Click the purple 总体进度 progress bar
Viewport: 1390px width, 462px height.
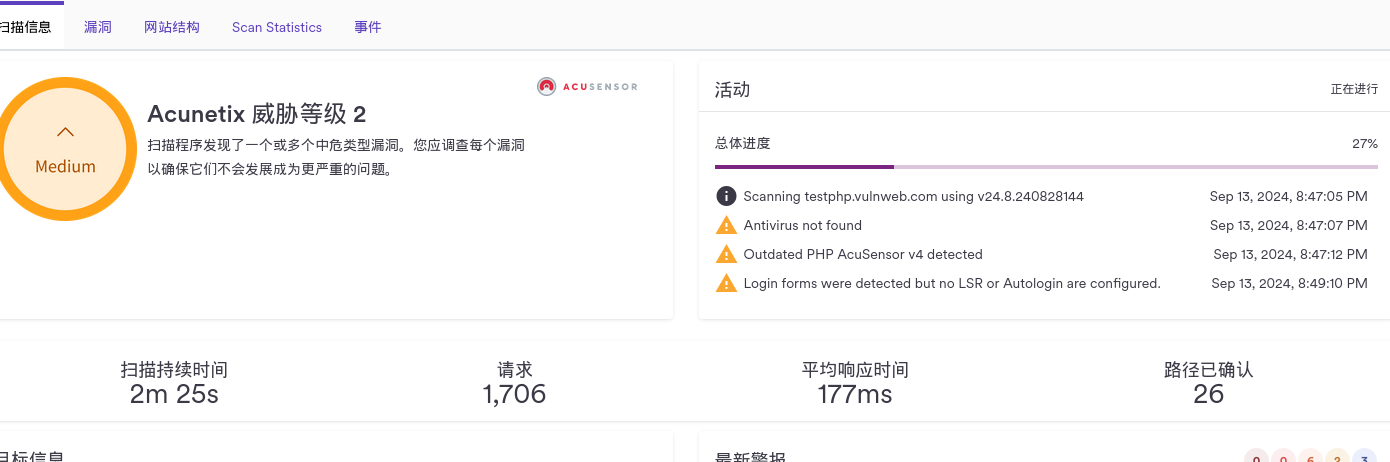click(x=1046, y=167)
